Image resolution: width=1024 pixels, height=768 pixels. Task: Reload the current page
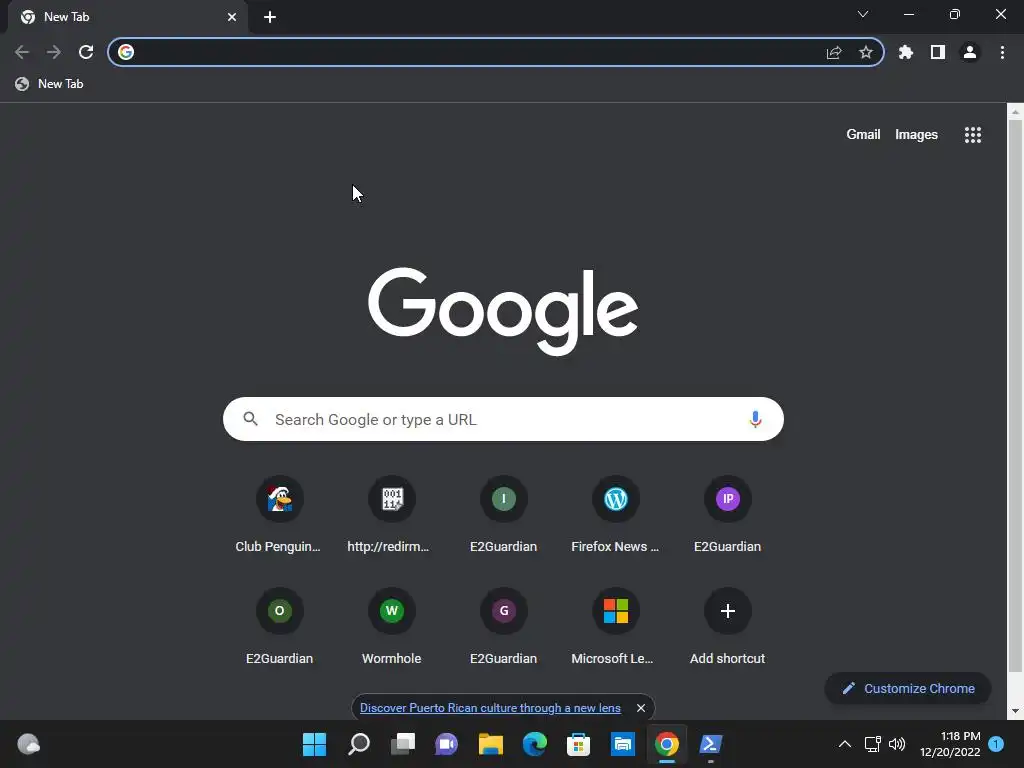click(x=86, y=52)
